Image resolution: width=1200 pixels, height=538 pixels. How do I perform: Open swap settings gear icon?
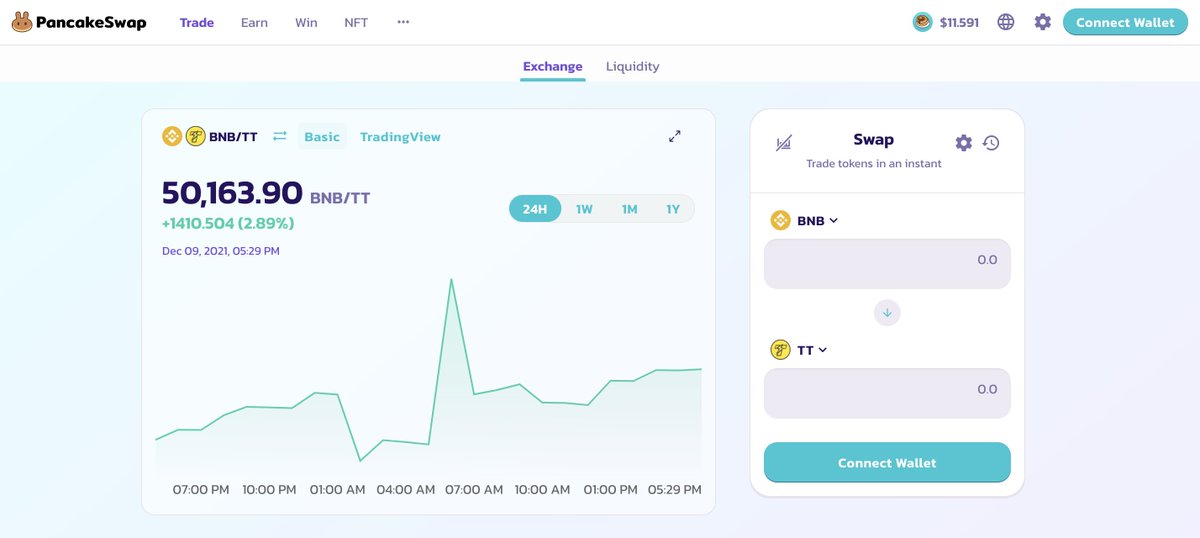964,143
